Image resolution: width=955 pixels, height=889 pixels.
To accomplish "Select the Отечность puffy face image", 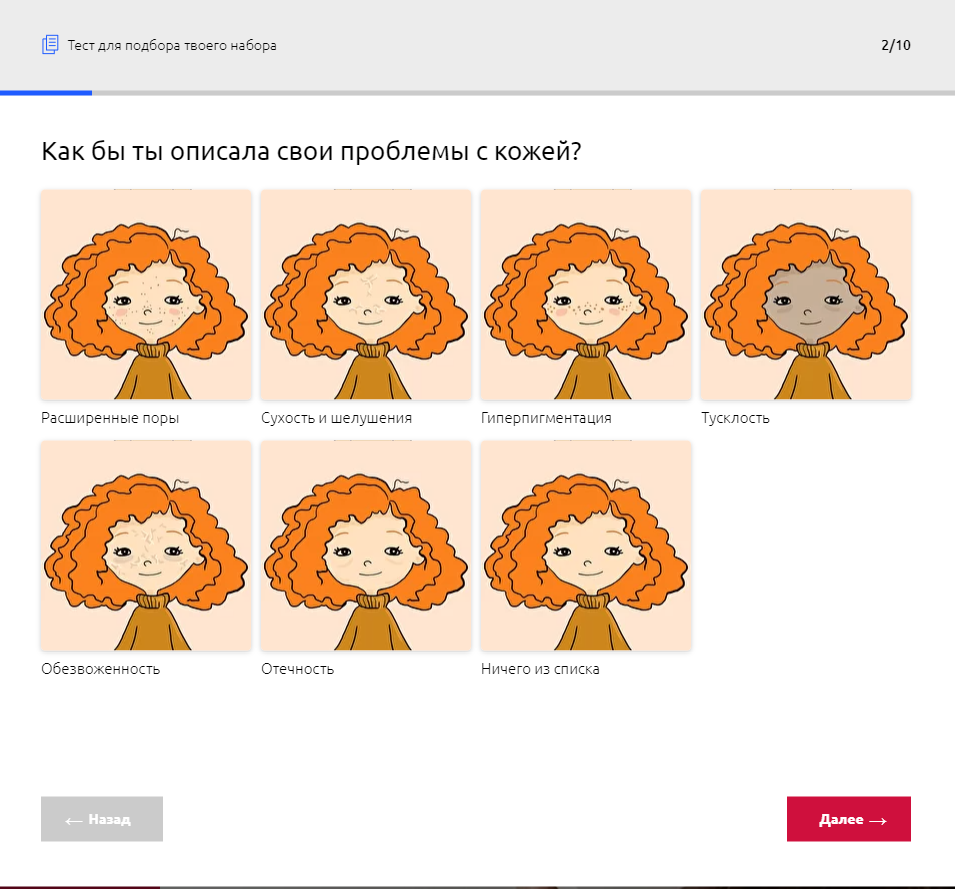I will point(366,546).
